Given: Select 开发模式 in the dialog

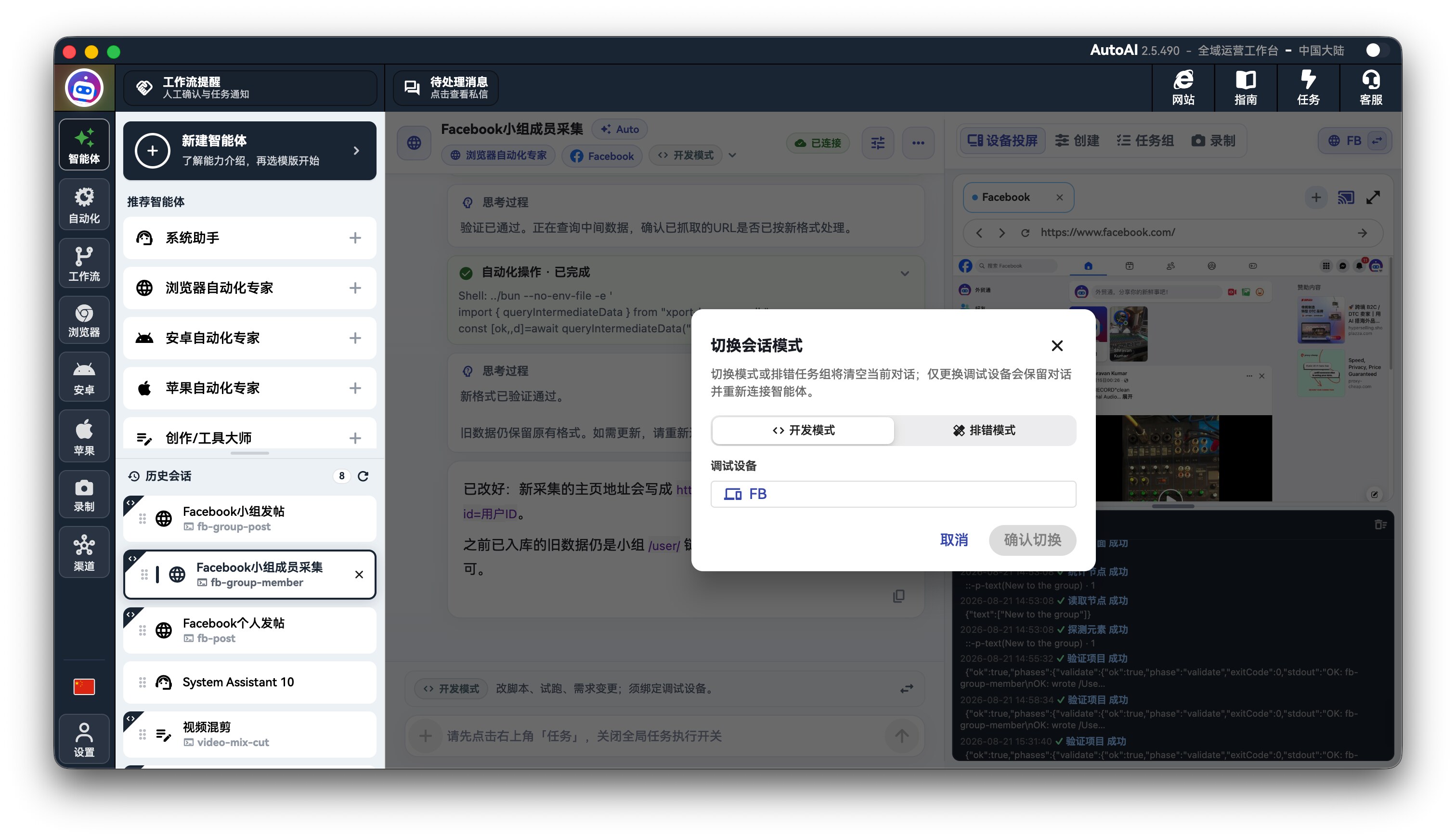Looking at the screenshot, I should [803, 431].
